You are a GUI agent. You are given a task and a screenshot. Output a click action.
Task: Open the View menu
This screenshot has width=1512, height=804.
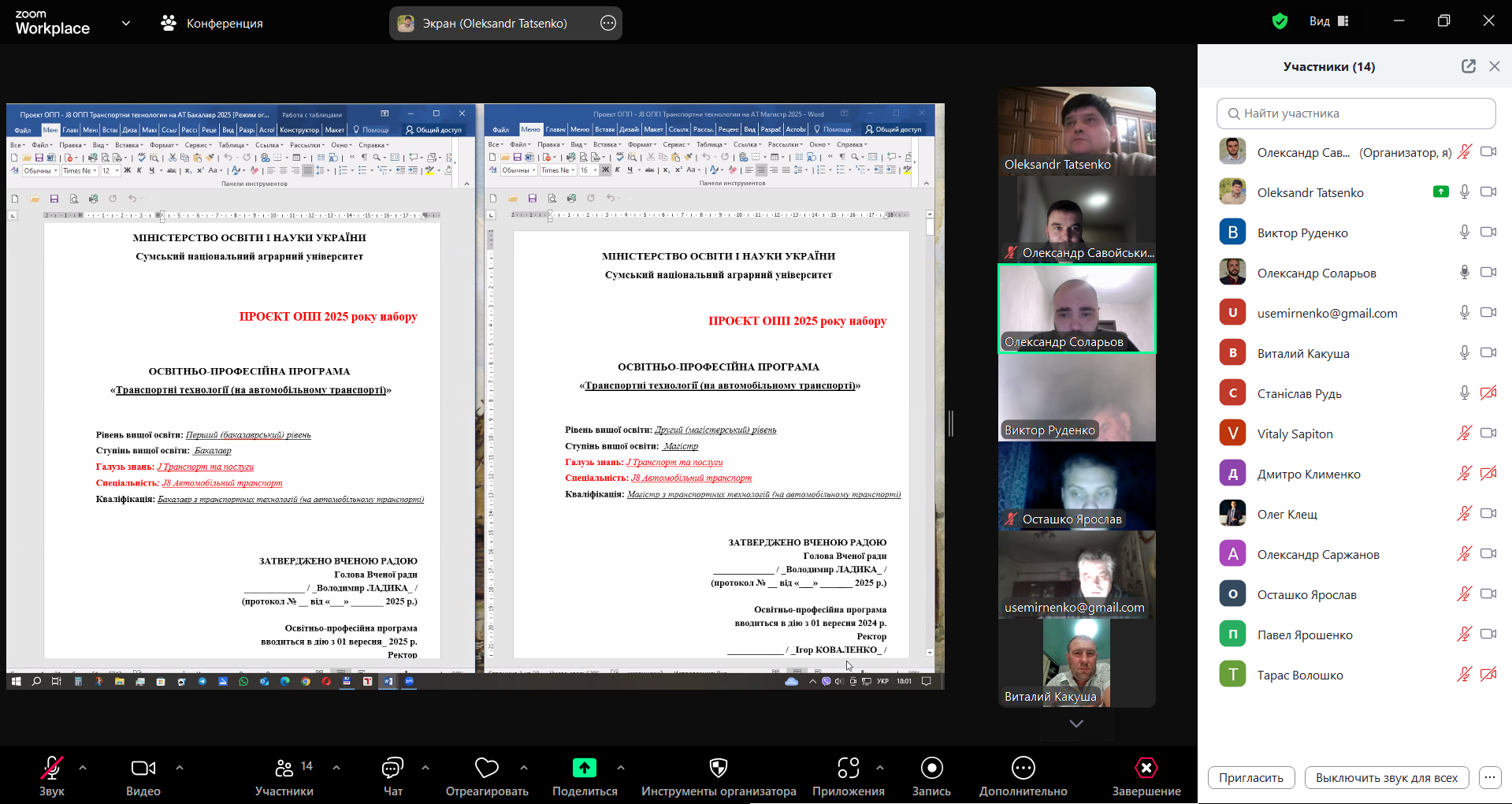point(1328,21)
